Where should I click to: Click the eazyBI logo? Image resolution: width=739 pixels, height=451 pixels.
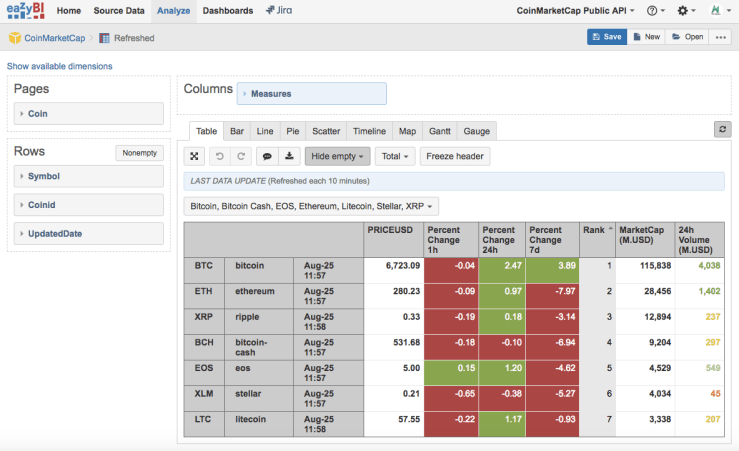coord(26,11)
